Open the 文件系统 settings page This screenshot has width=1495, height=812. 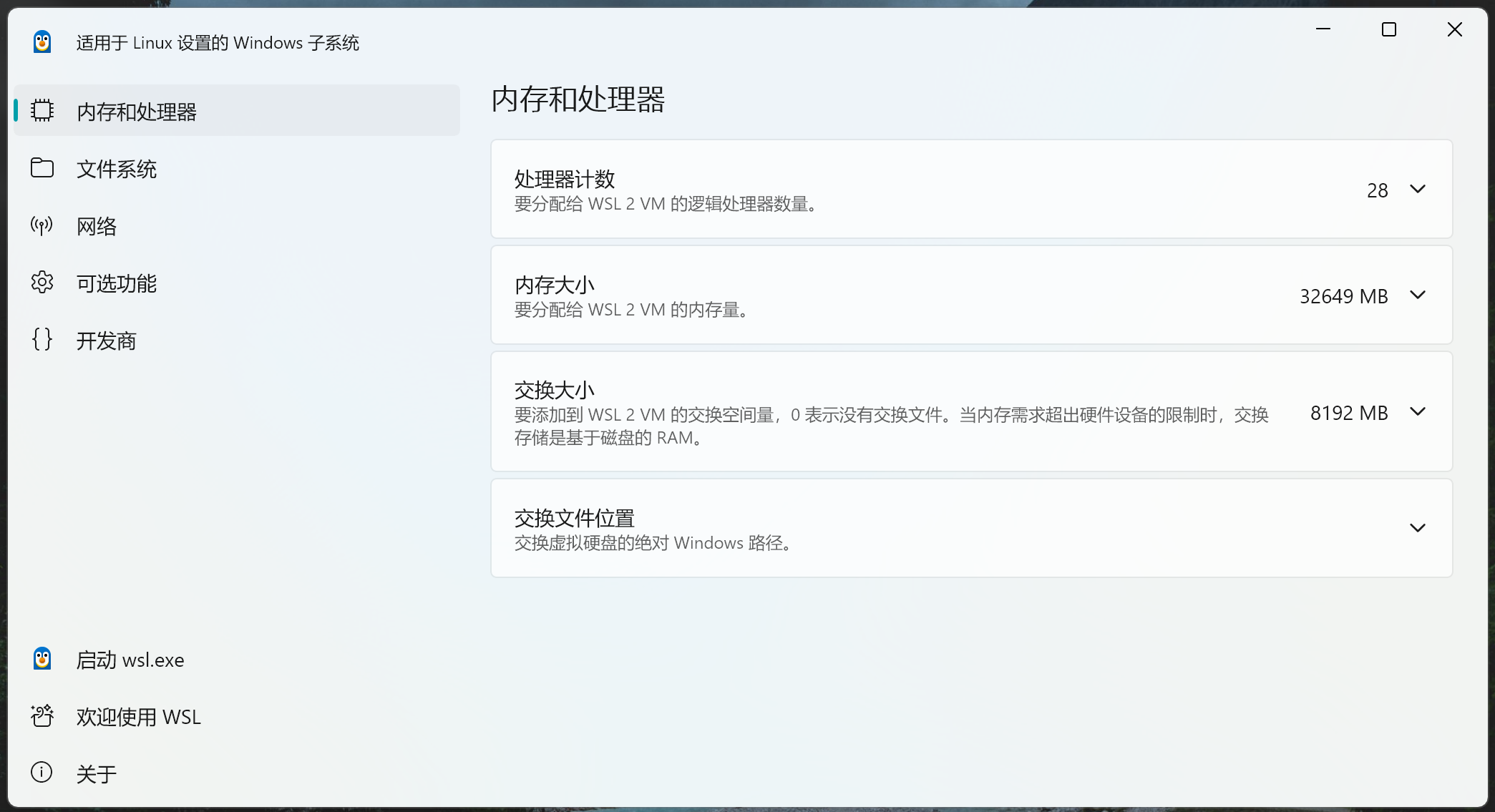pos(117,169)
